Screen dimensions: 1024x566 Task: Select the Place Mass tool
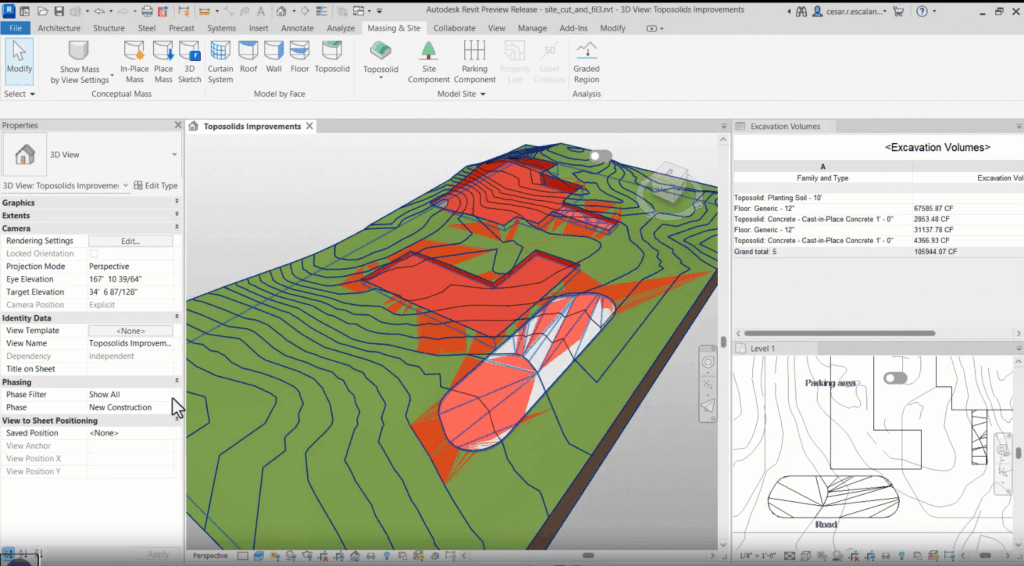tap(163, 62)
